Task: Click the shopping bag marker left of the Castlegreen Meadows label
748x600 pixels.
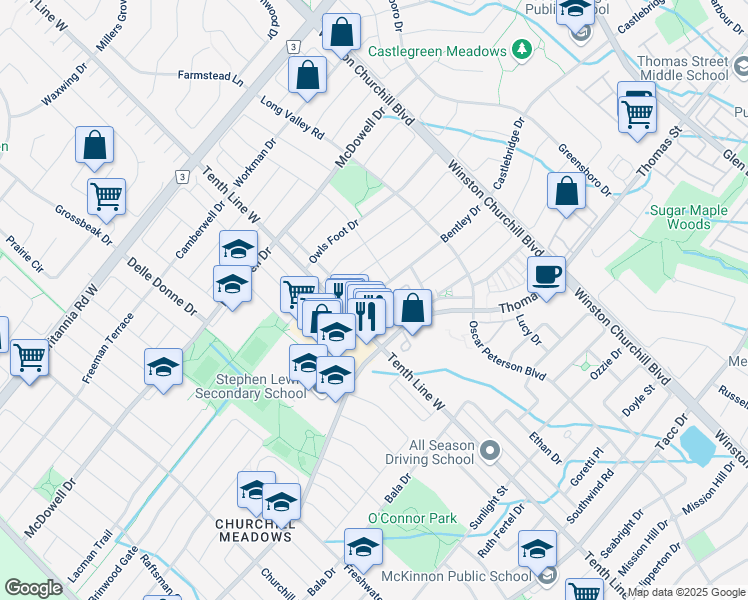Action: (x=342, y=33)
